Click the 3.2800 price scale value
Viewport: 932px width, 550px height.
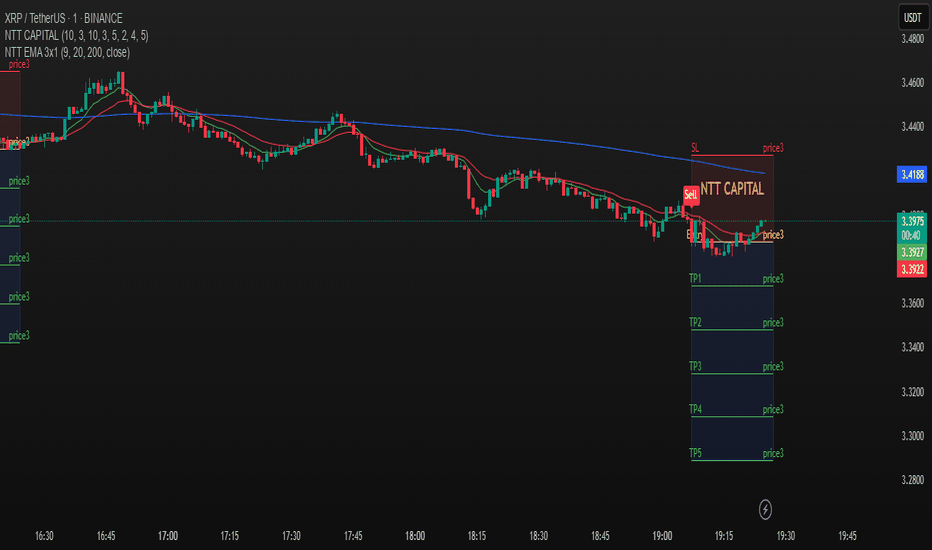point(913,480)
